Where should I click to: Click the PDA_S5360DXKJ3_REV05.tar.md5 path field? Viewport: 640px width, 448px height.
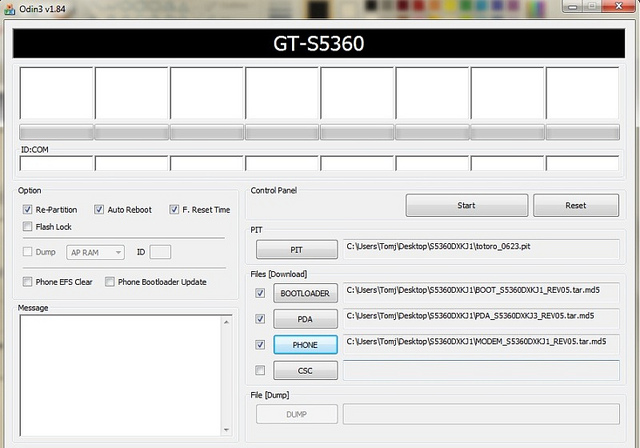click(481, 318)
